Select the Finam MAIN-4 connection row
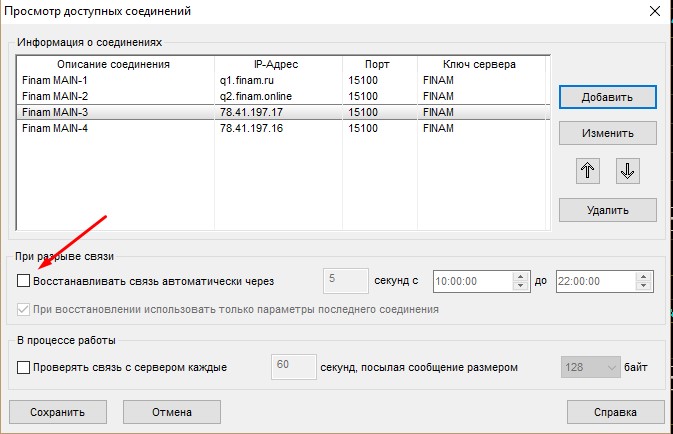Viewport: 673px width, 434px height. 100,128
